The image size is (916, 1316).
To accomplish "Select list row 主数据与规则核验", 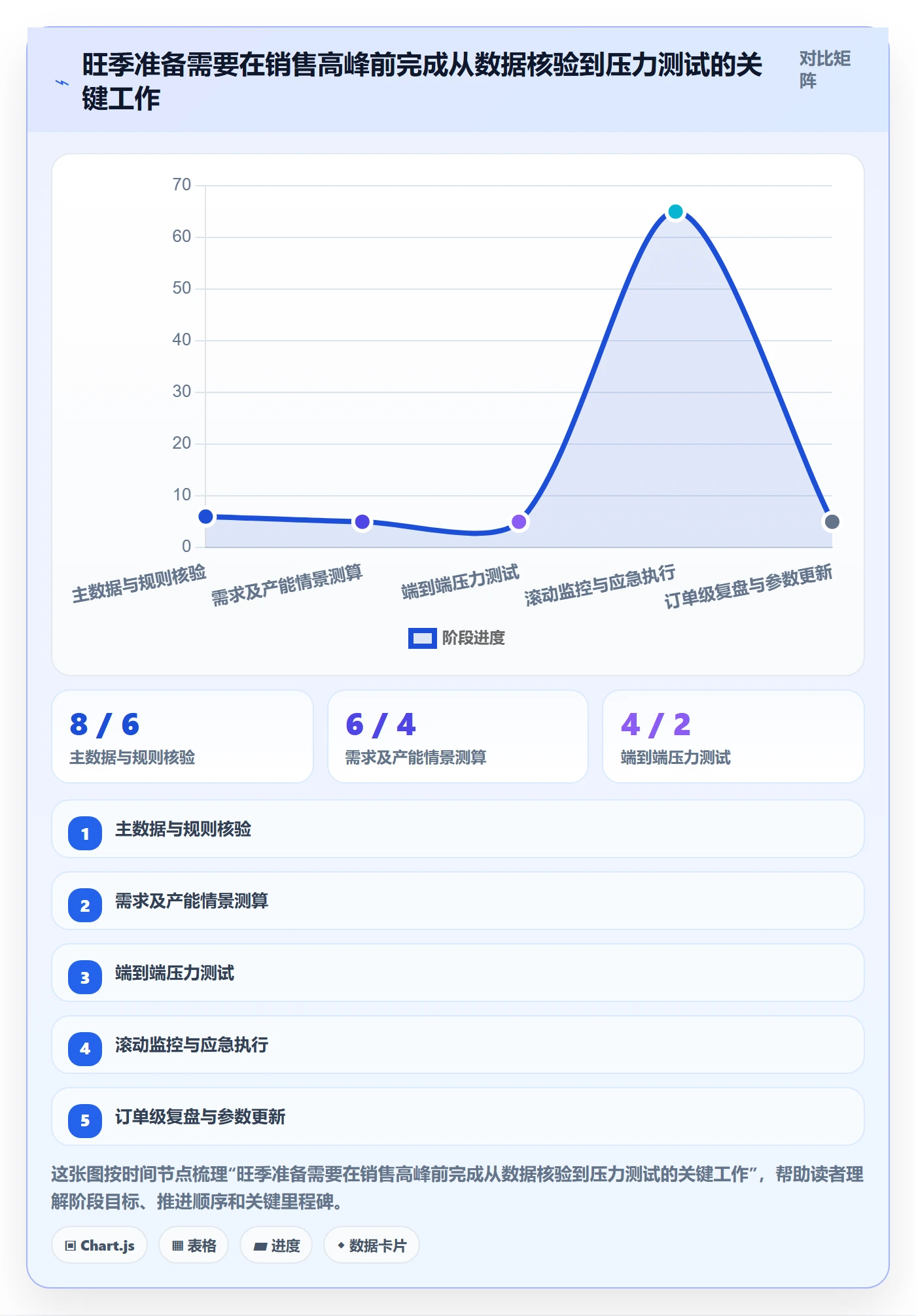I will 458,829.
